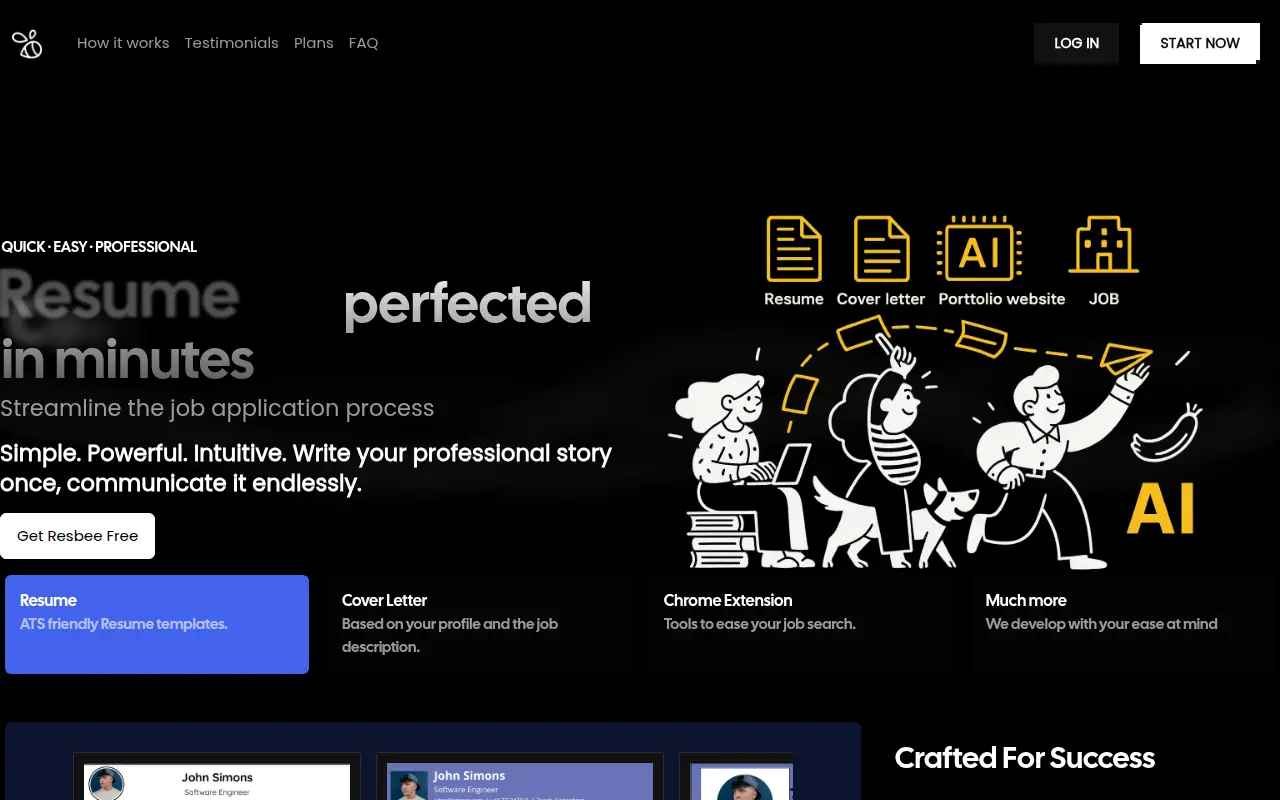Switch to the Chrome Extension tab
1280x800 pixels.
[801, 624]
